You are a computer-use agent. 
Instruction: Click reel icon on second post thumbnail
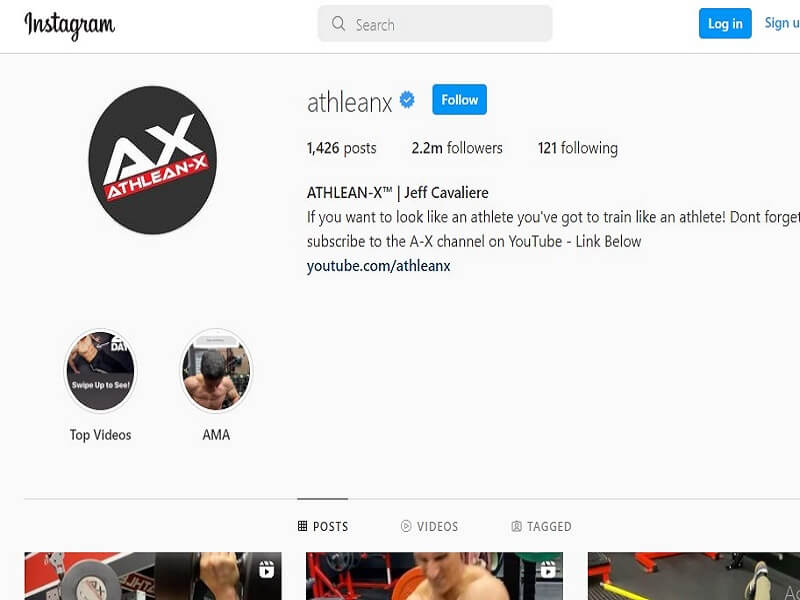pos(548,569)
